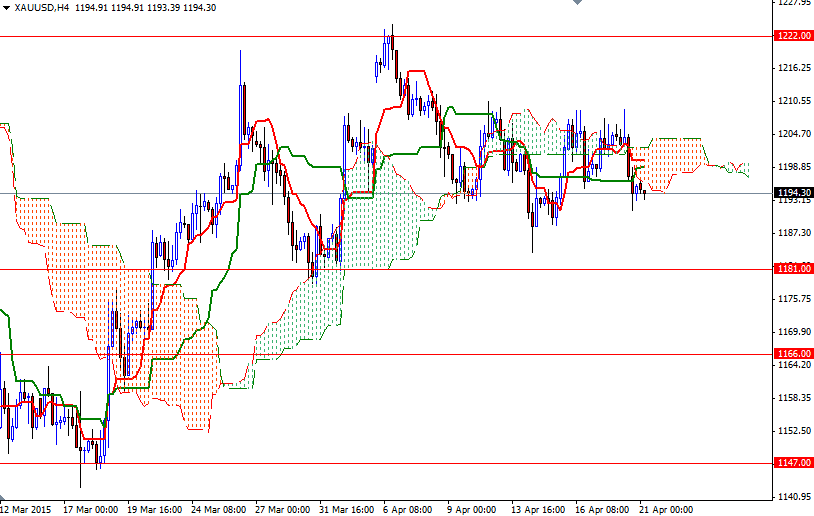Click the 31 Mar 16:00 time label
Viewport: 814px width, 516px height.
(x=347, y=508)
